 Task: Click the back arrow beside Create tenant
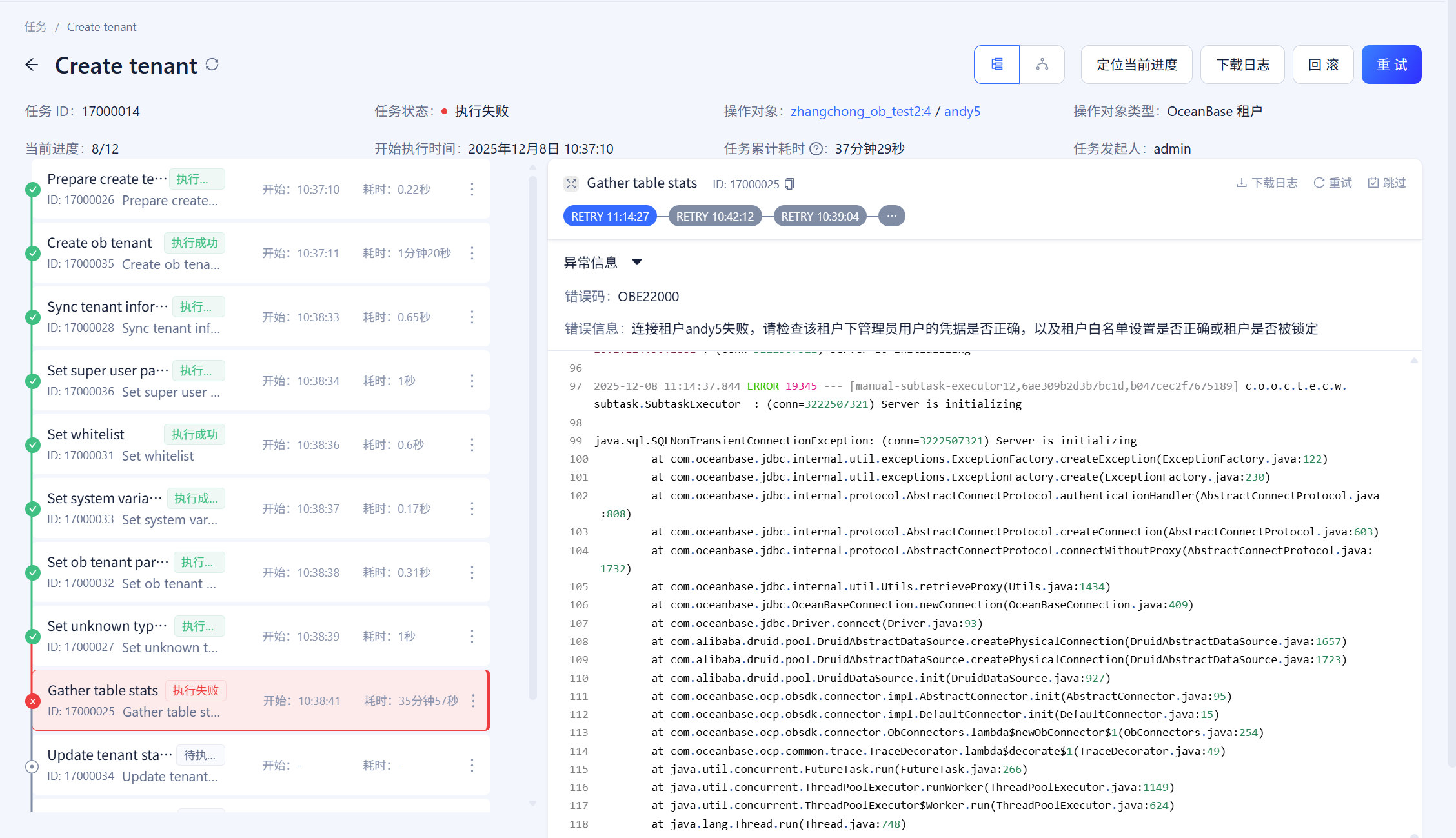(x=32, y=65)
